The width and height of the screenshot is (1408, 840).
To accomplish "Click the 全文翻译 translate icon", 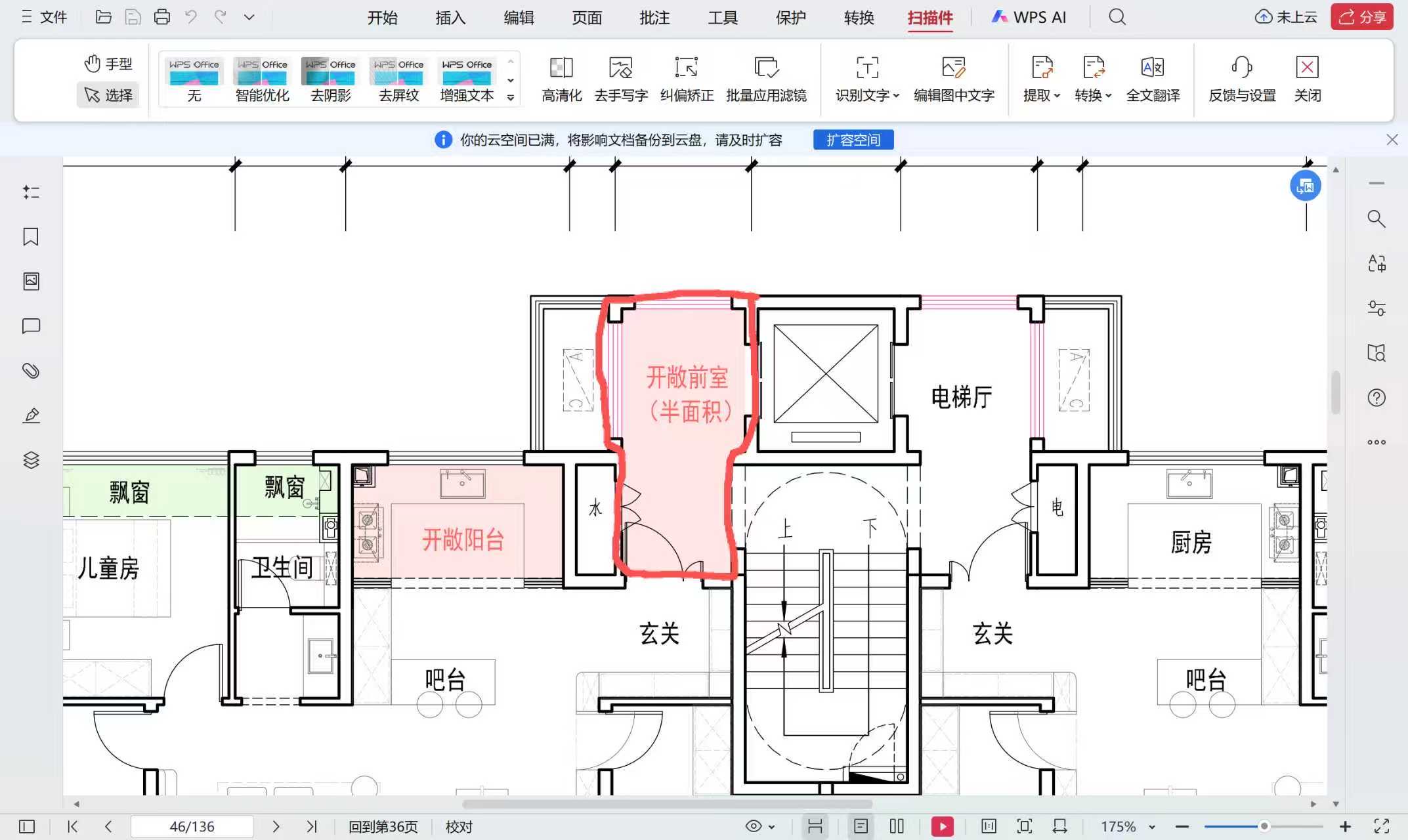I will 1153,68.
